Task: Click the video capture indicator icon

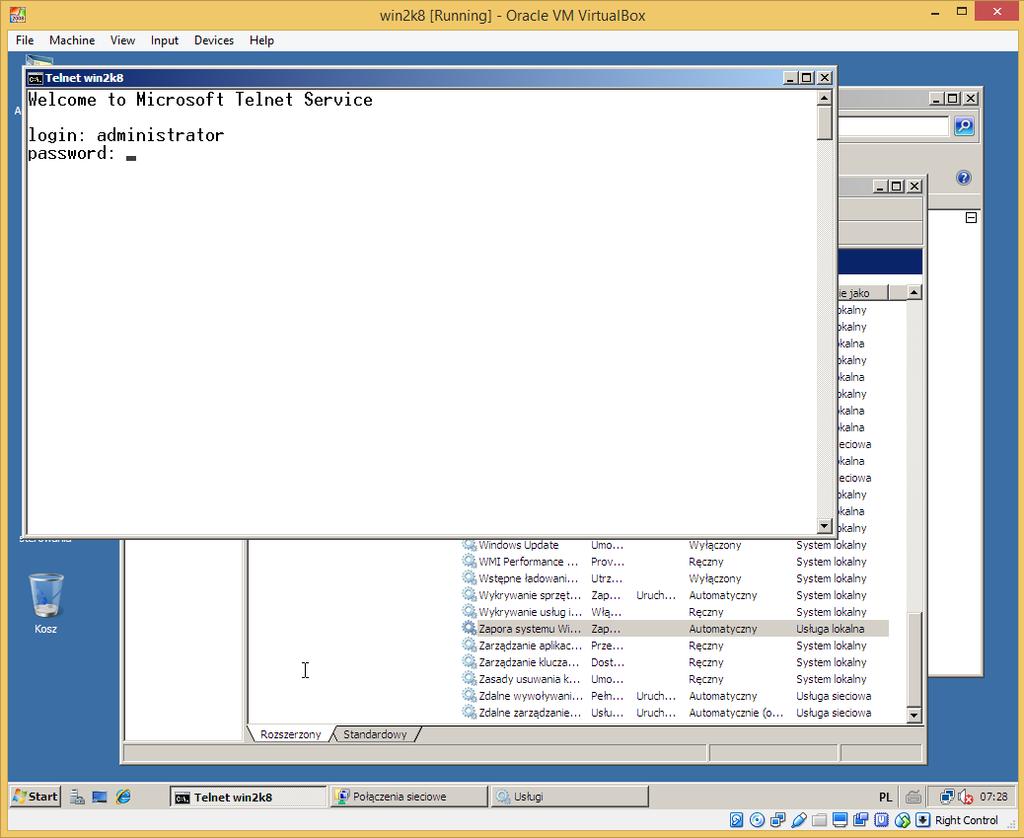Action: (x=861, y=820)
